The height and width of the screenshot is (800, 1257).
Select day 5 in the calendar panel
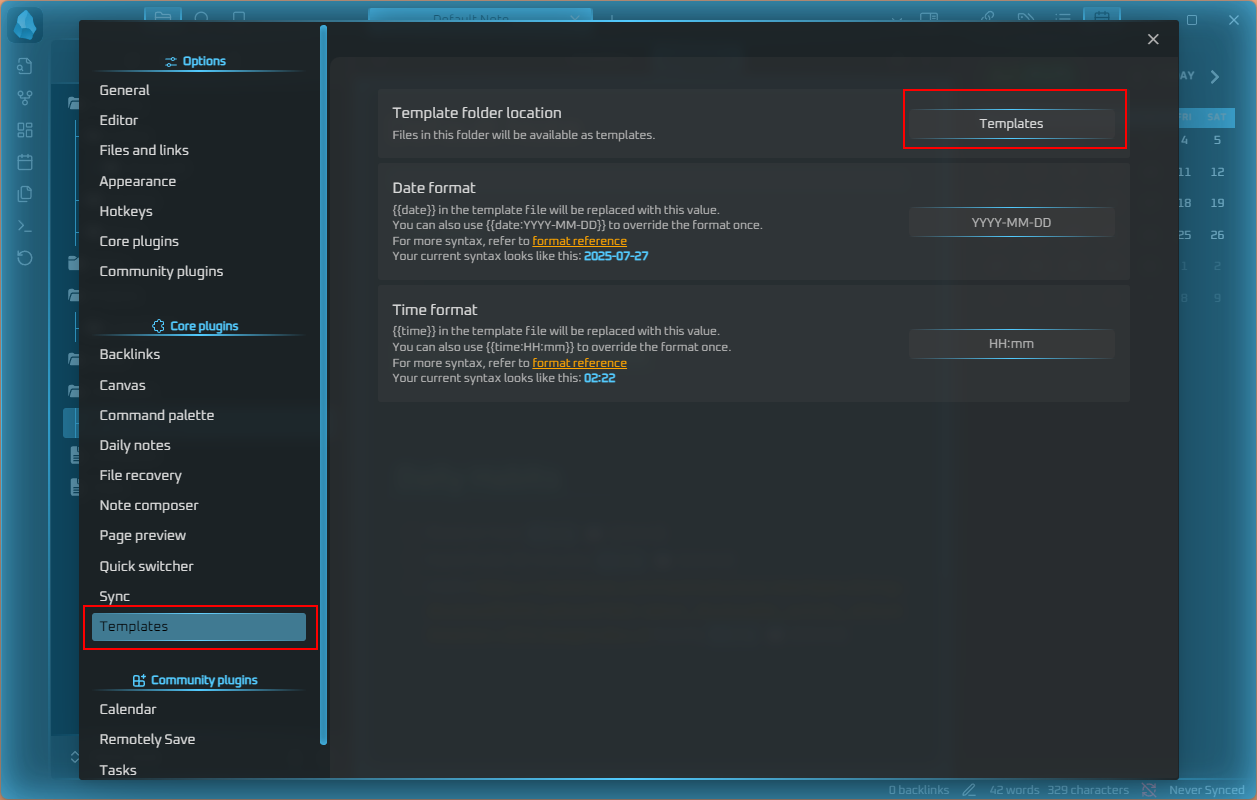[x=1217, y=140]
